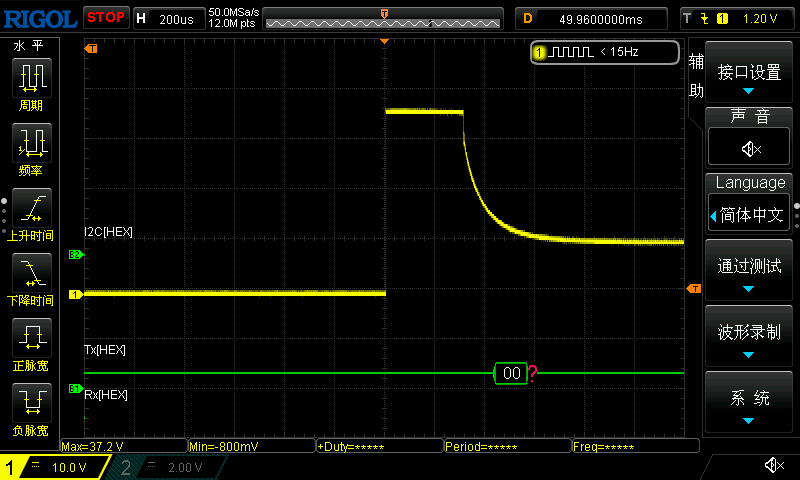Click the trigger level 1.20 V readout
This screenshot has width=800, height=480.
pyautogui.click(x=760, y=19)
